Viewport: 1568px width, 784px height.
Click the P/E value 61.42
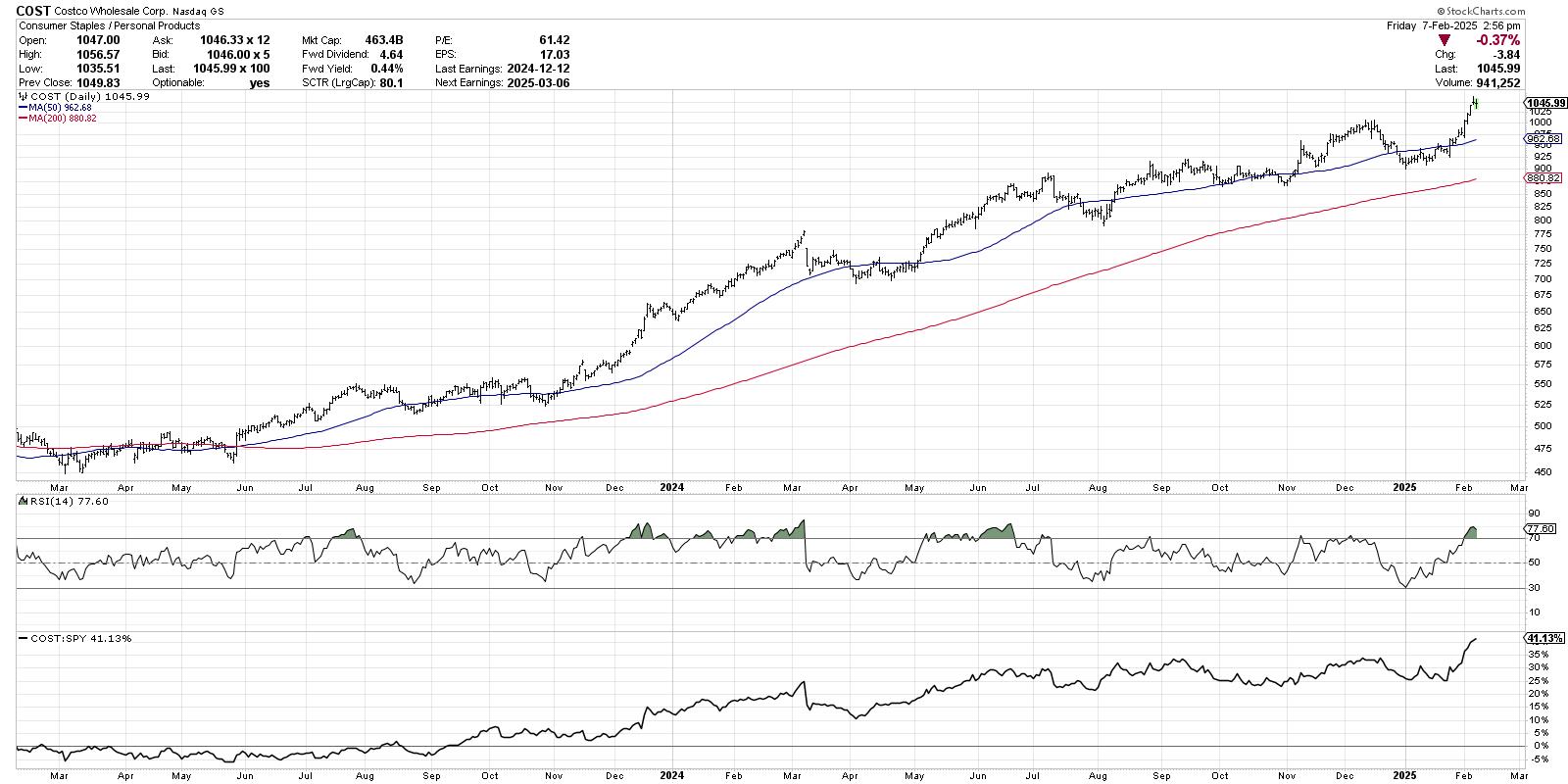click(554, 40)
